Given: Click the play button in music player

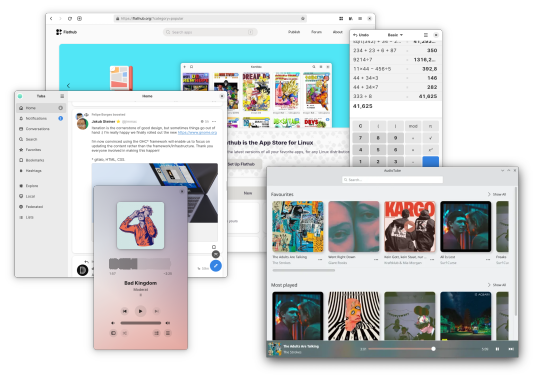Looking at the screenshot, I should point(140,311).
